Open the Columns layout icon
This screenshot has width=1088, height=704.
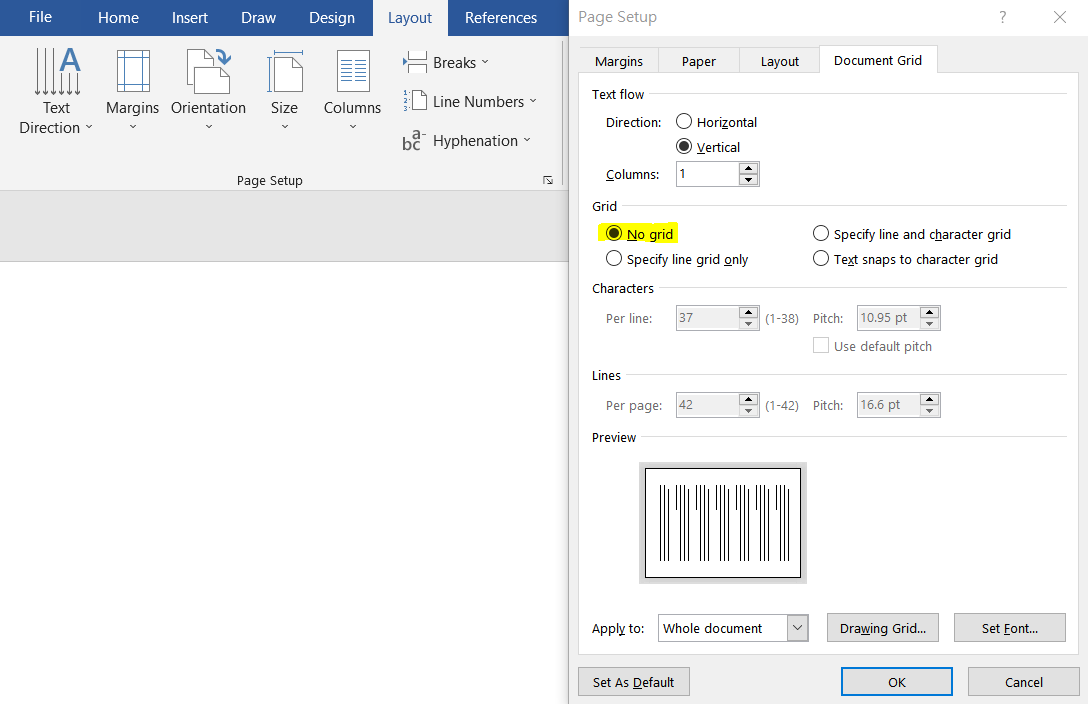(352, 72)
